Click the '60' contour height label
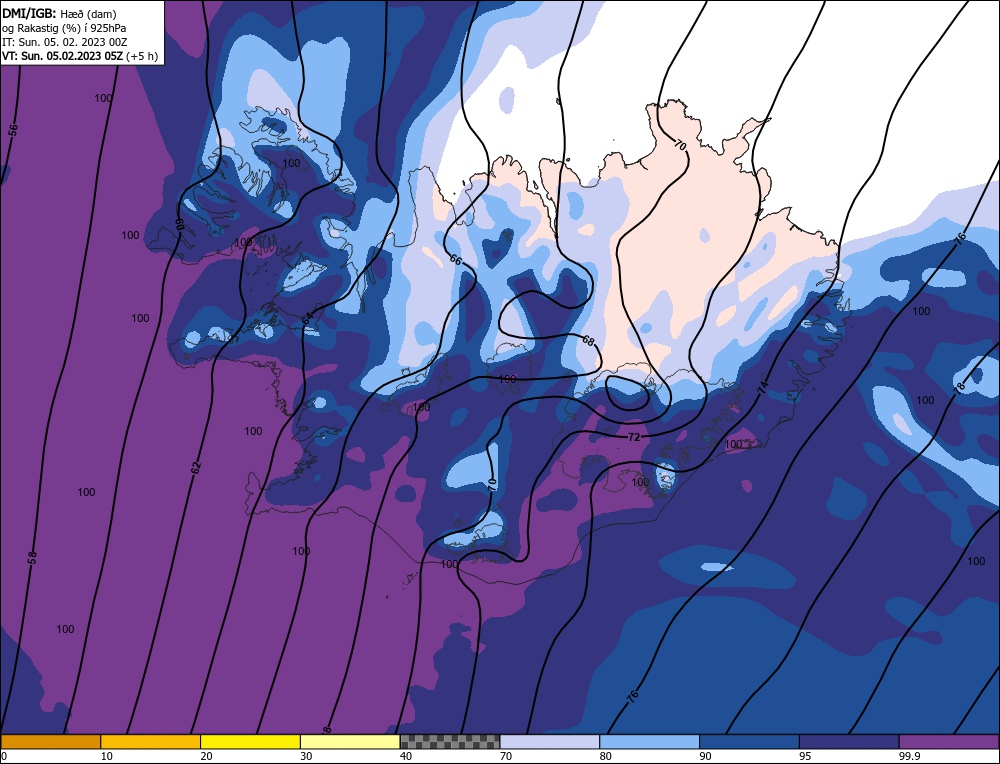The image size is (1000, 764). [179, 224]
